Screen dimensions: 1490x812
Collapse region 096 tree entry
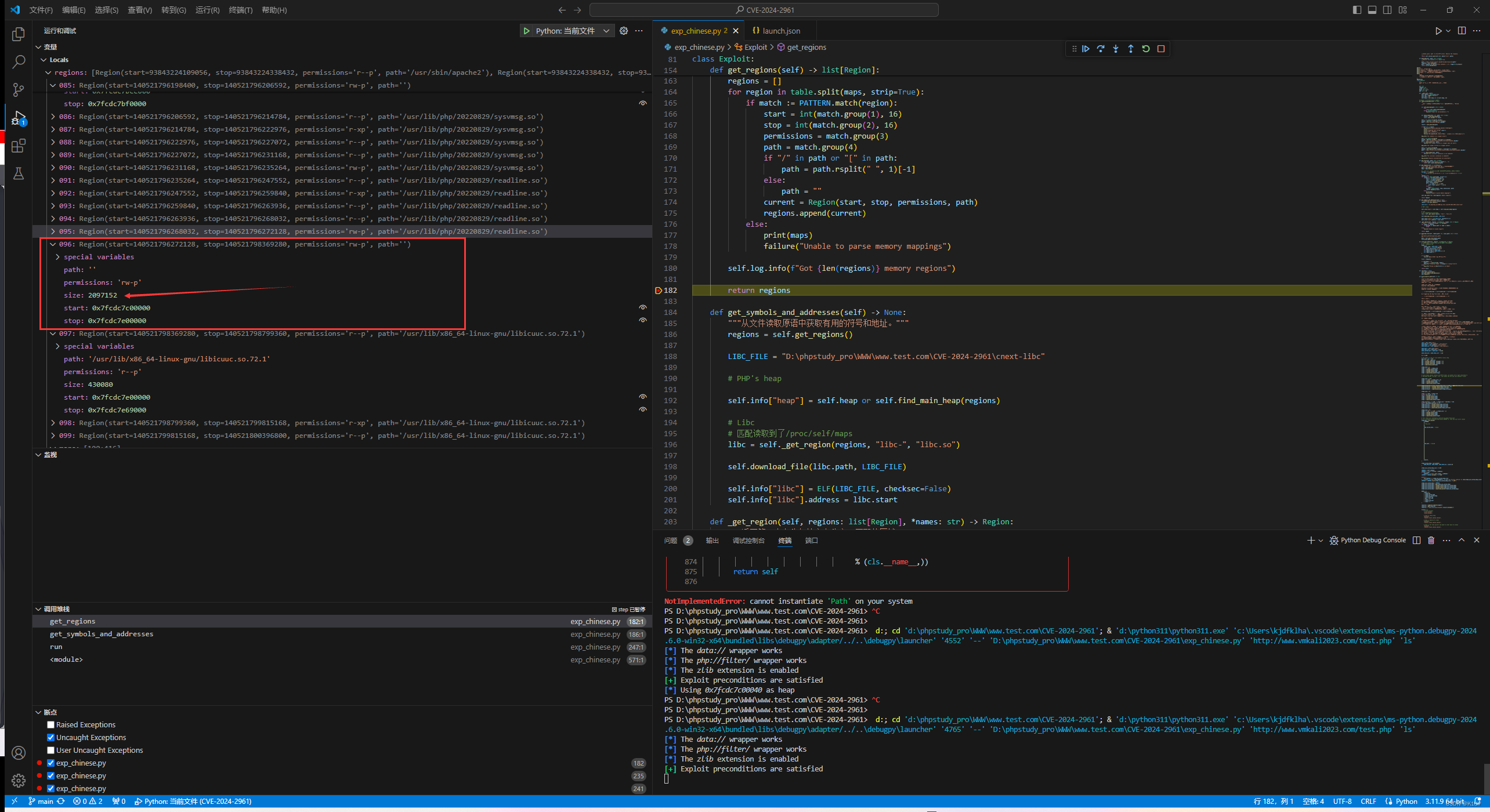click(53, 244)
